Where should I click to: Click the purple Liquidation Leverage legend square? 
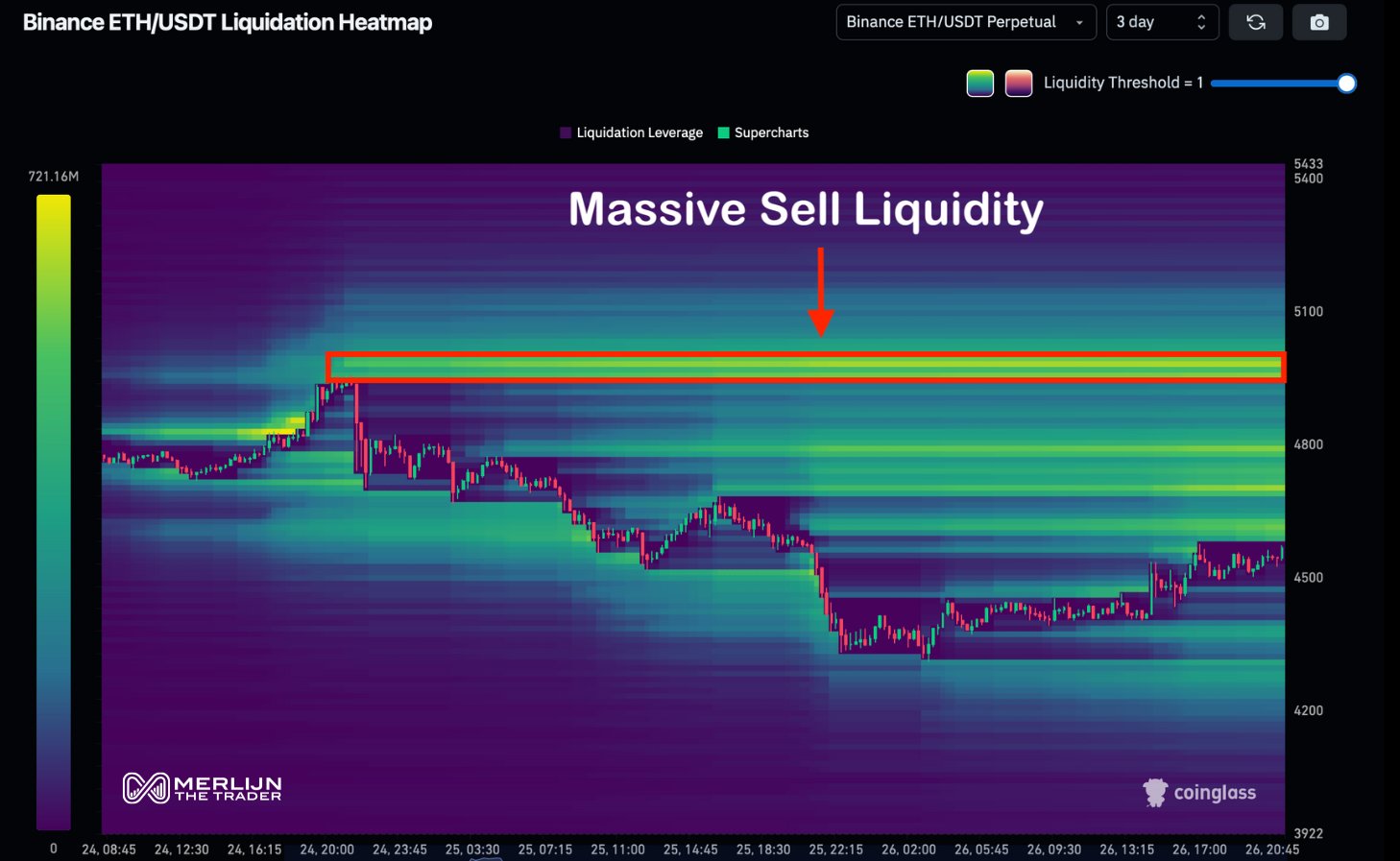click(566, 132)
